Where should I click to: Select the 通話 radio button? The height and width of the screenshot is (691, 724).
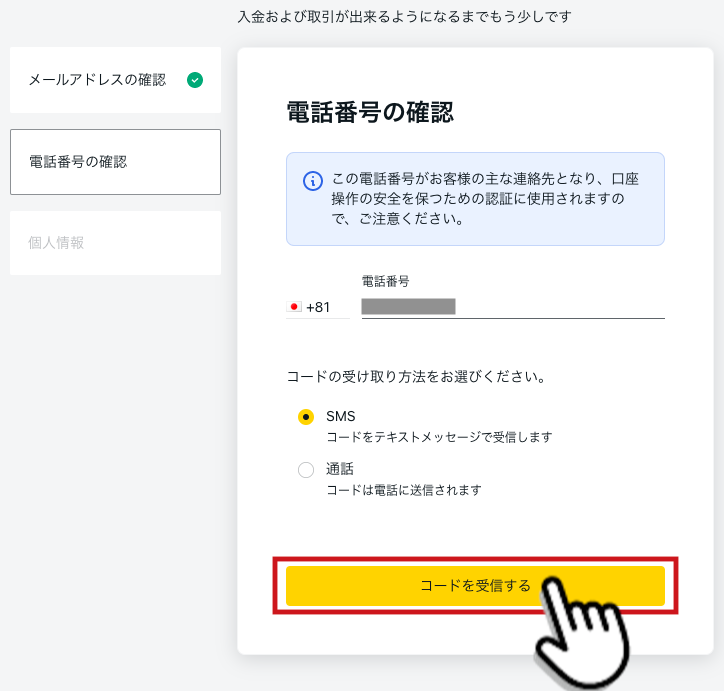pyautogui.click(x=306, y=470)
